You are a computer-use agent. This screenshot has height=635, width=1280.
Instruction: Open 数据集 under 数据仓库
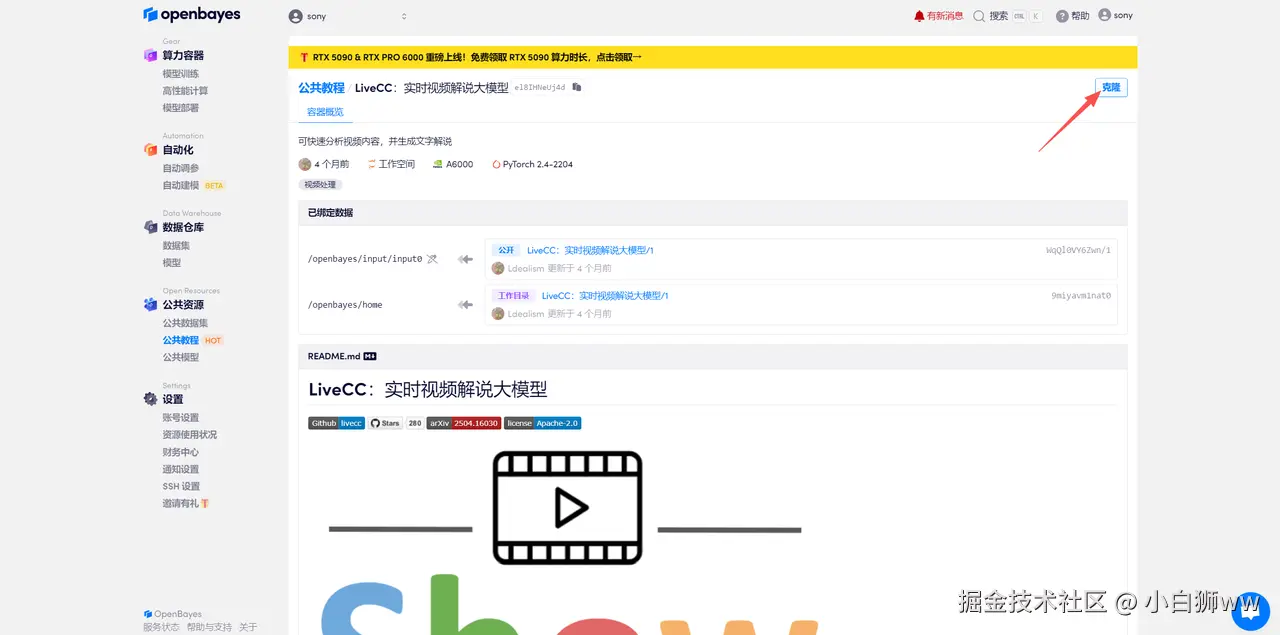[176, 245]
